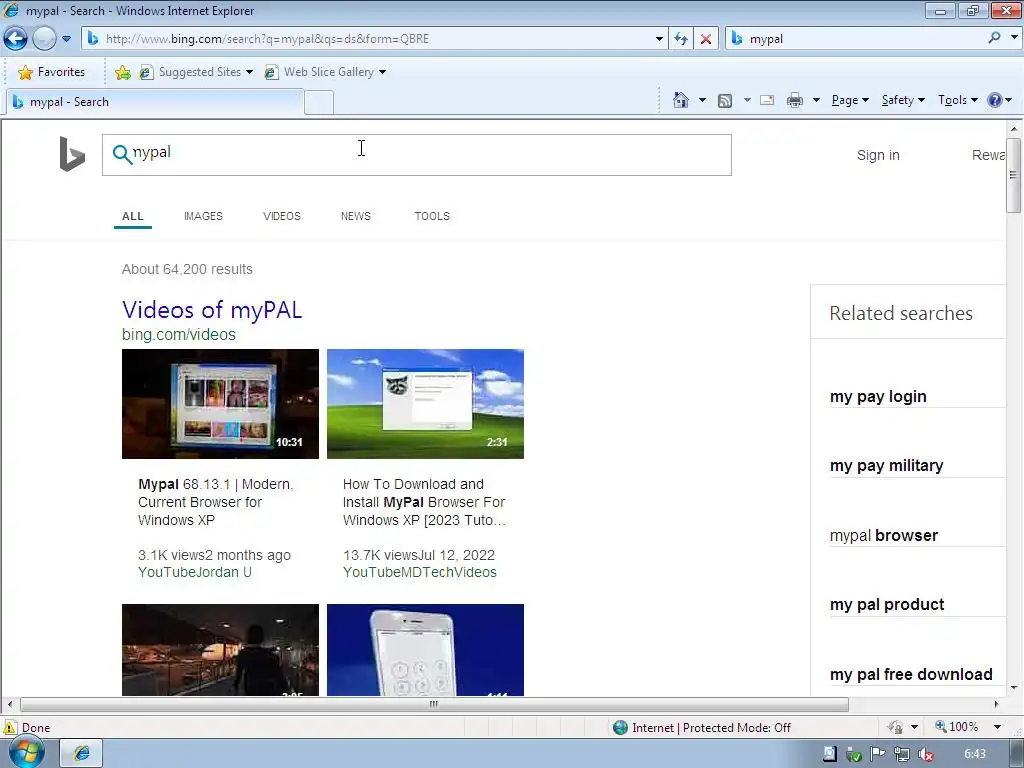Click the Print icon
This screenshot has height=768, width=1024.
click(794, 100)
